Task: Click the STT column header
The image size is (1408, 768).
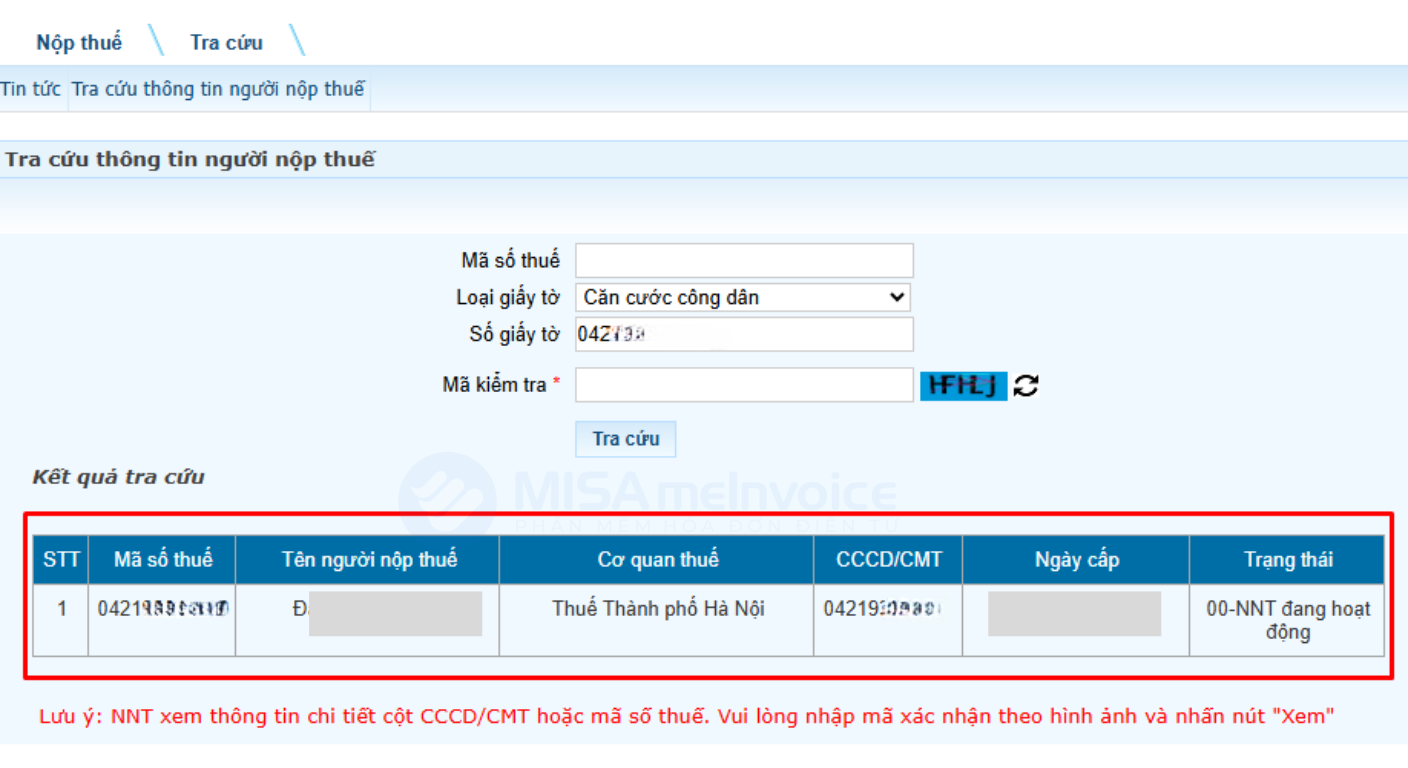Action: [61, 560]
